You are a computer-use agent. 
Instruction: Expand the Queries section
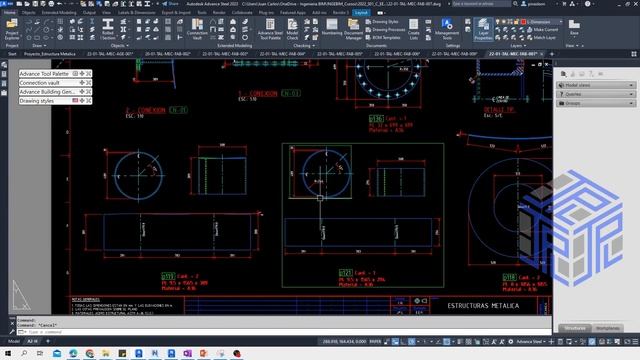[x=596, y=94]
